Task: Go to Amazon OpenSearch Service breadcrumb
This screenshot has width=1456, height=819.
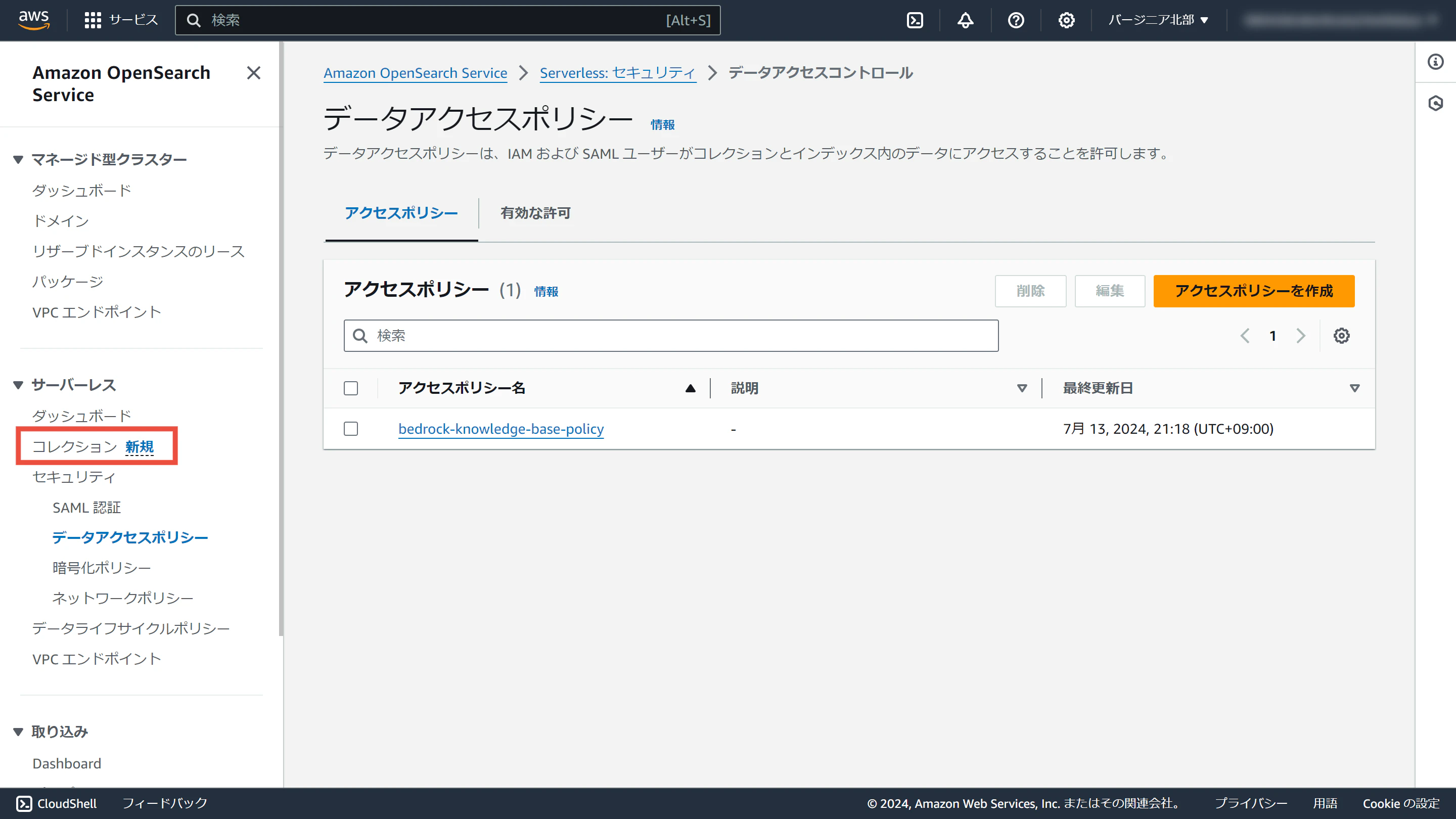Action: click(416, 73)
